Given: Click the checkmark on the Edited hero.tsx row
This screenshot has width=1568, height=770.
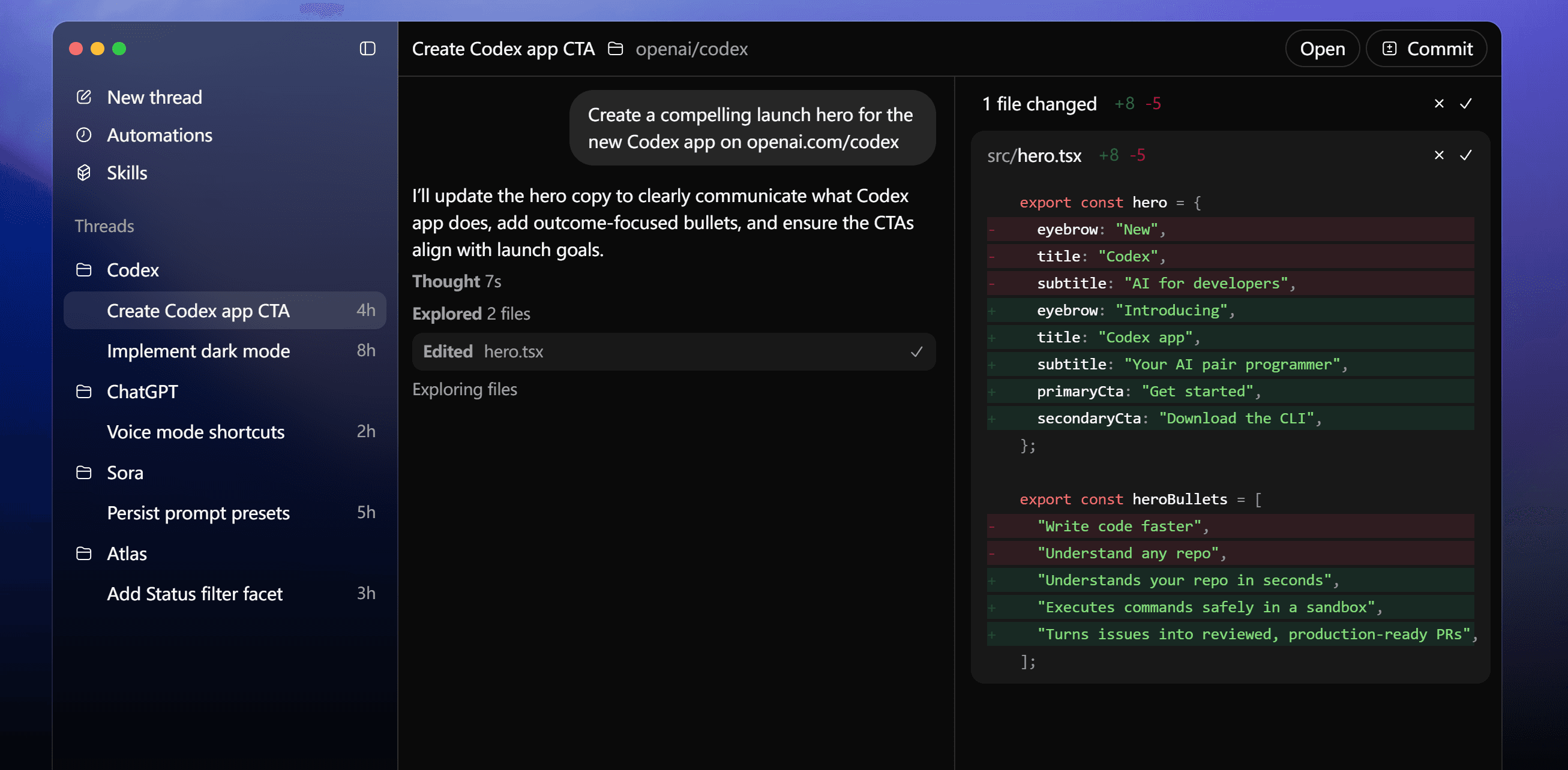Looking at the screenshot, I should tap(916, 351).
